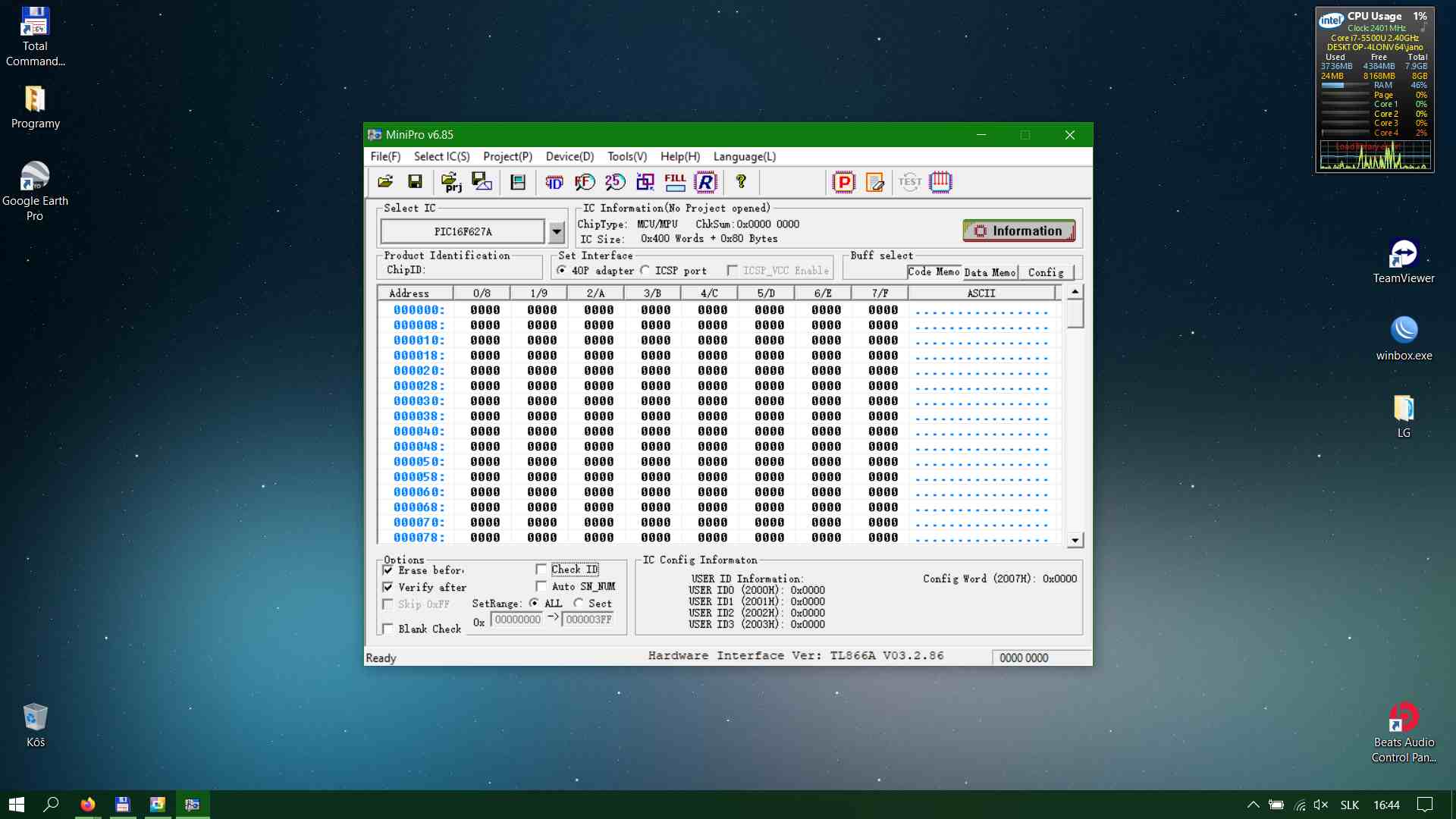1456x819 pixels.
Task: Open the Select IC(S) menu
Action: tap(441, 157)
